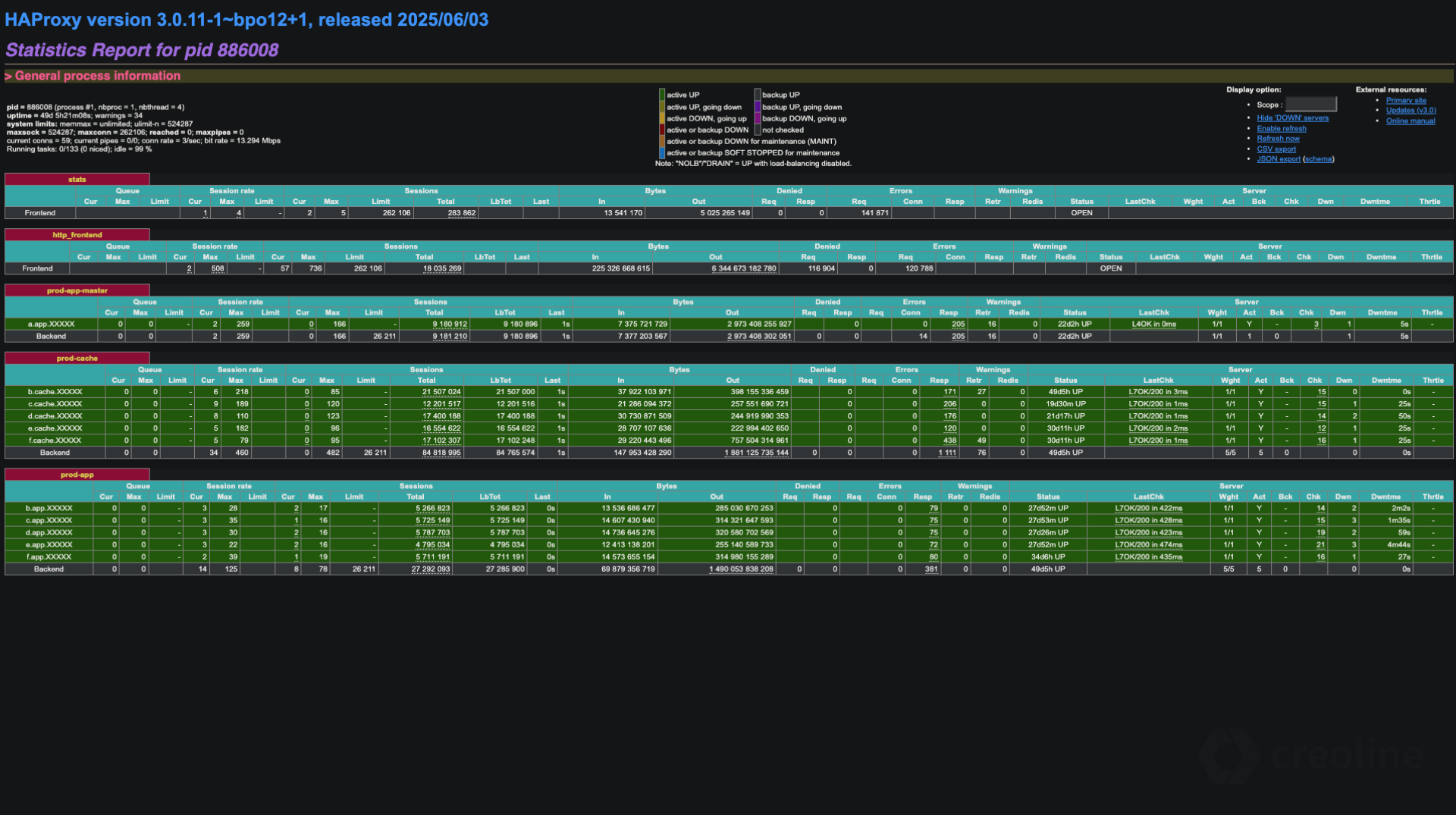Click the Enable refresh link
This screenshot has width=1456, height=815.
pos(1282,128)
